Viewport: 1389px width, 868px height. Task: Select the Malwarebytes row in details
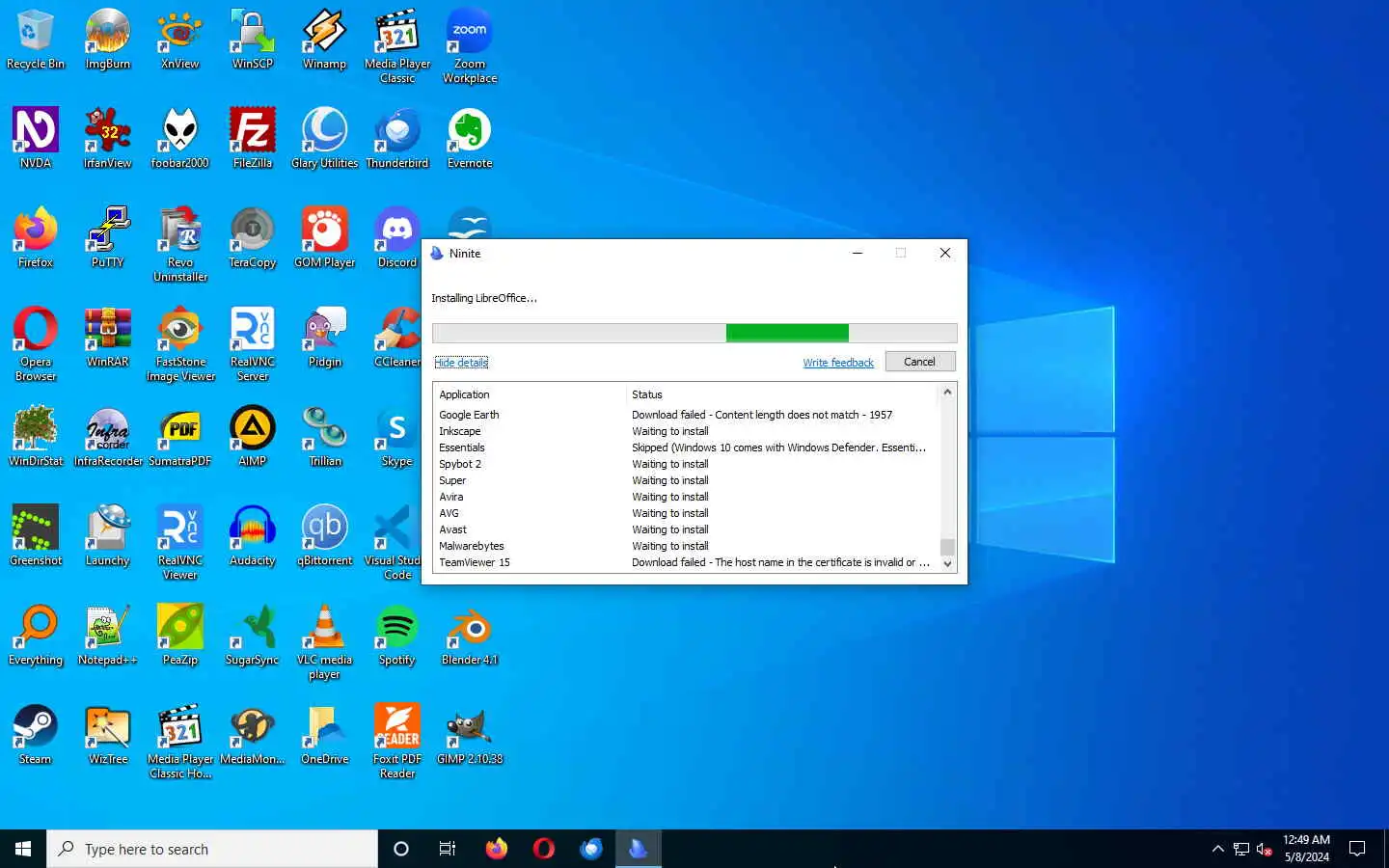pyautogui.click(x=686, y=546)
